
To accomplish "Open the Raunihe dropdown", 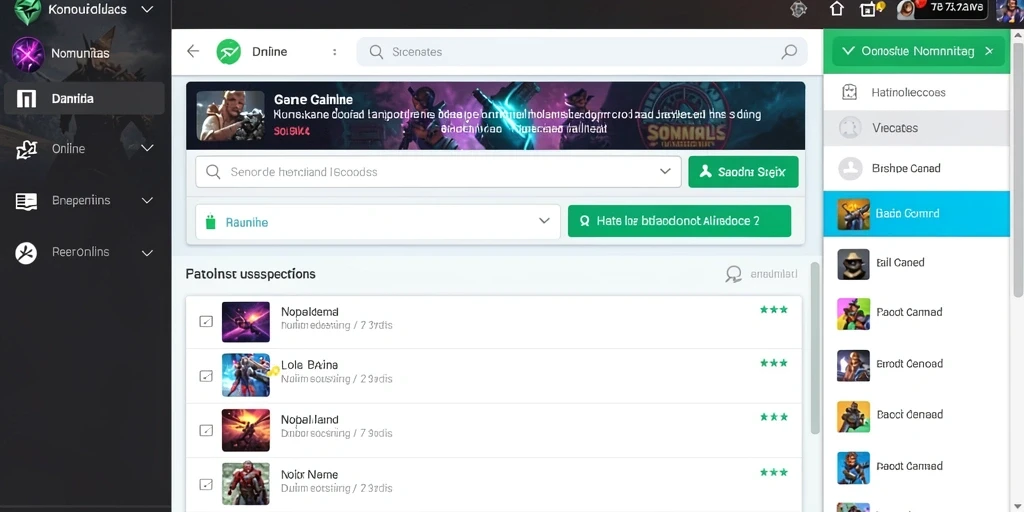I will click(x=377, y=221).
